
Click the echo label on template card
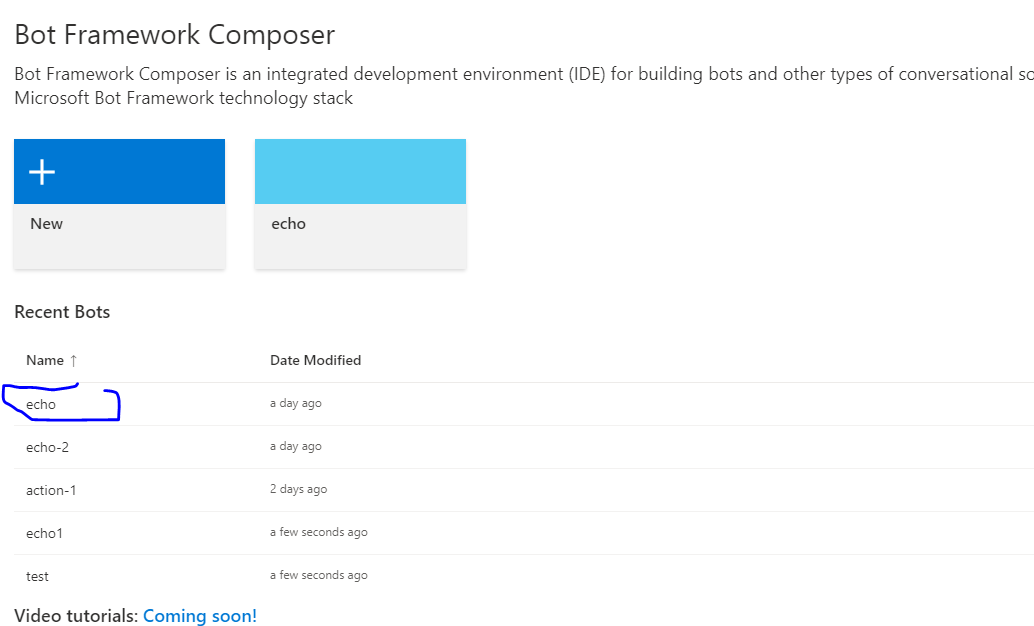pos(288,224)
